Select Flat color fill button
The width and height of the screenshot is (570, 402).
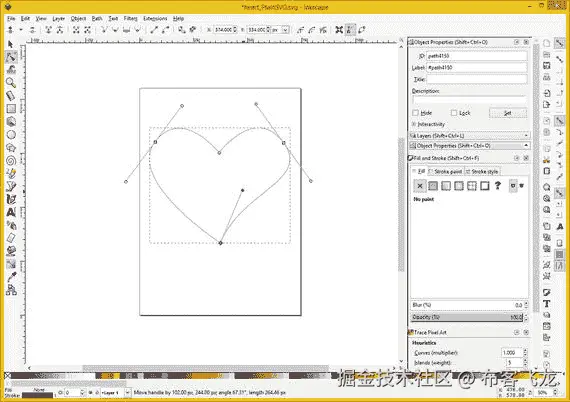point(433,186)
